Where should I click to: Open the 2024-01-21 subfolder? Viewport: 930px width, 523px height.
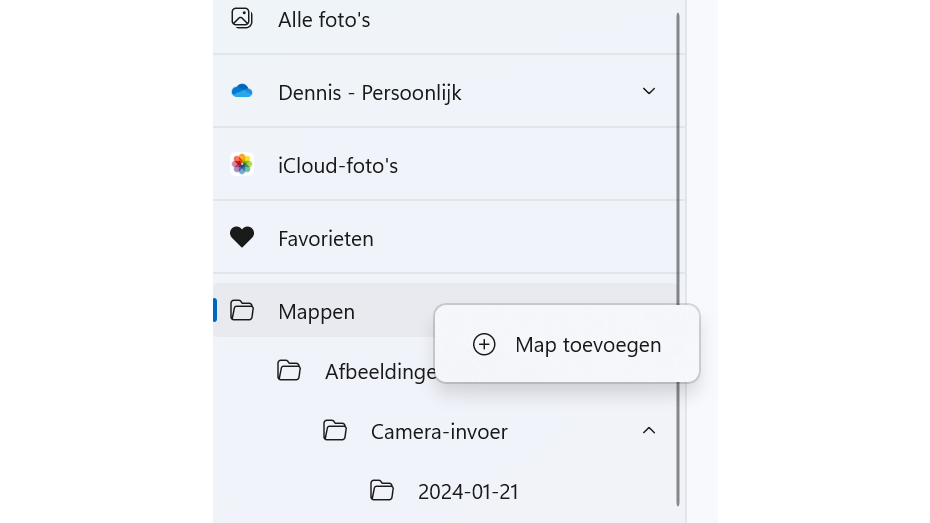tap(468, 492)
